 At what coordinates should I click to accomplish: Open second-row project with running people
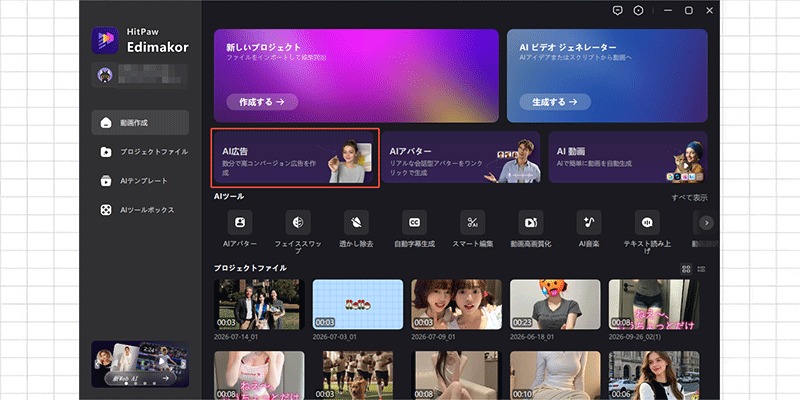[358, 375]
